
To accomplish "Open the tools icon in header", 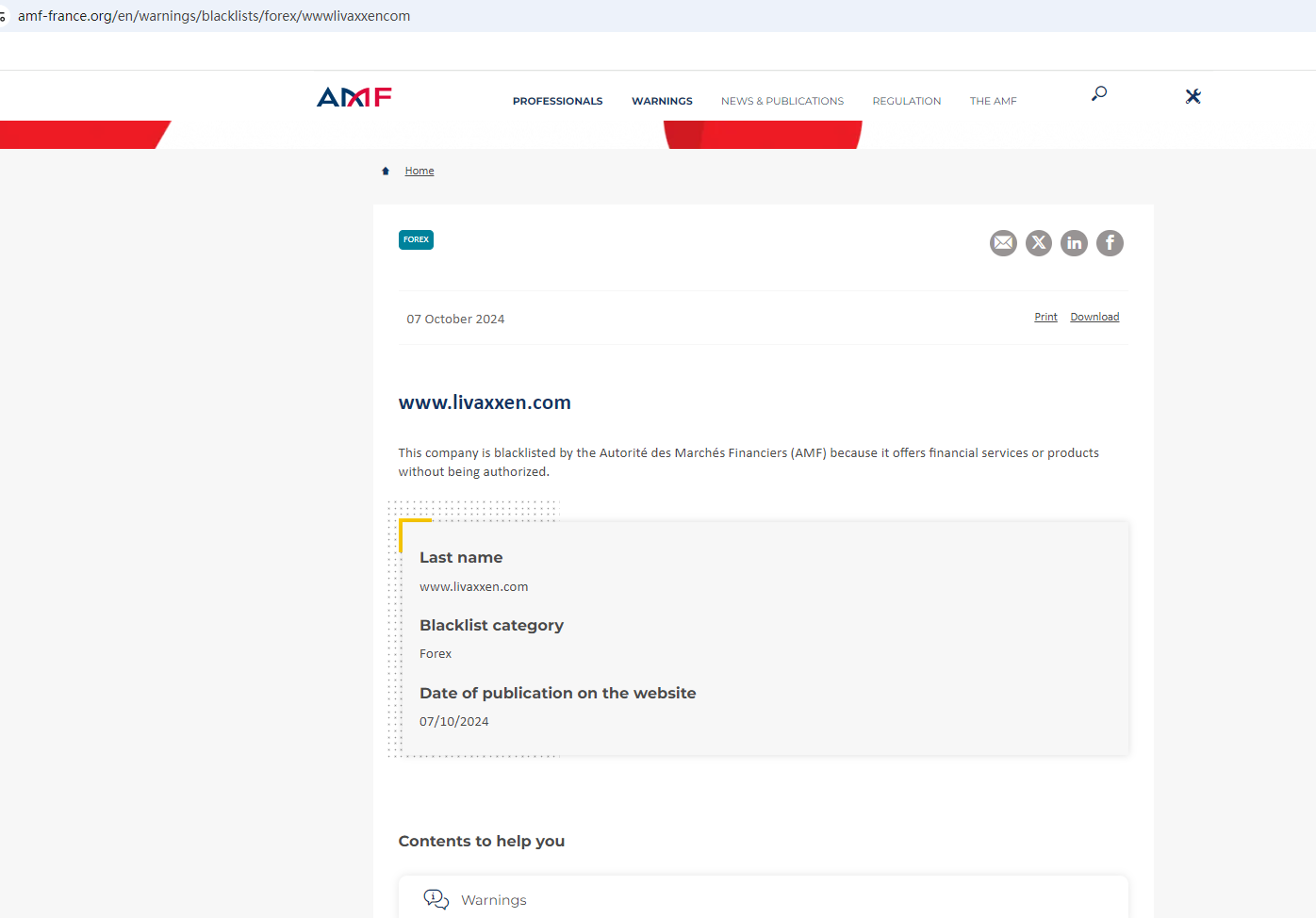I will (x=1193, y=96).
